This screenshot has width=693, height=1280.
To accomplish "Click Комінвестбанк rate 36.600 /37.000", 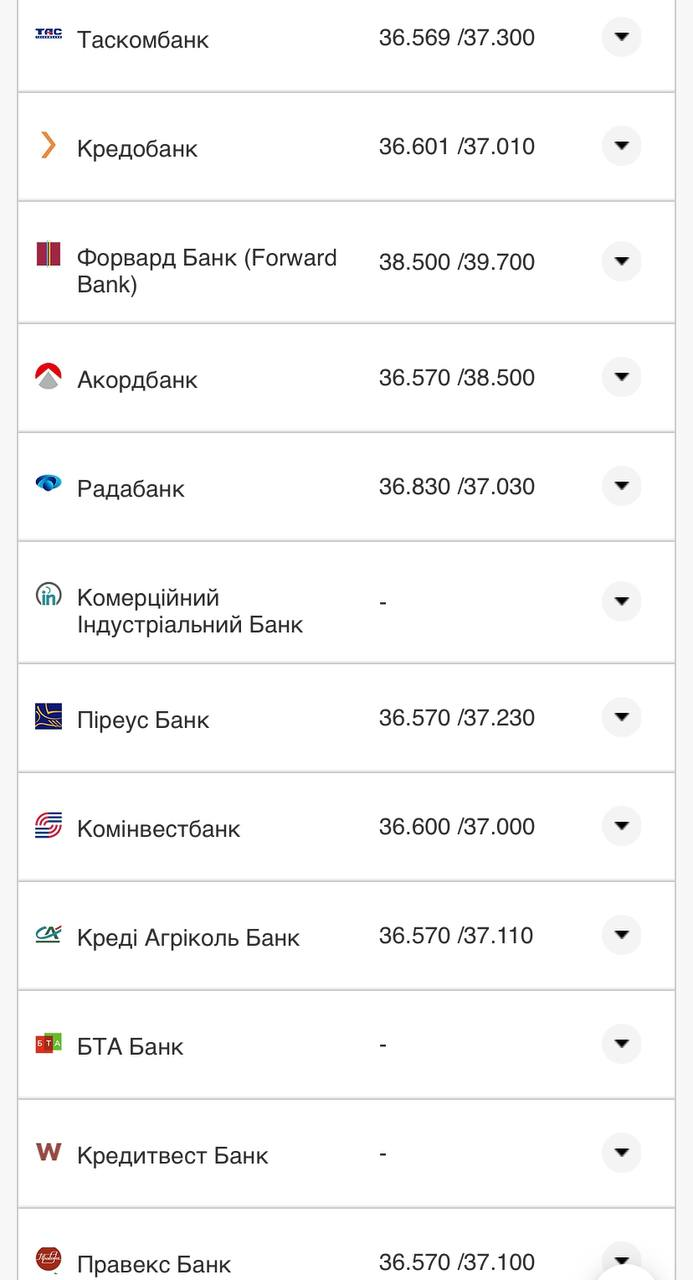I will coord(456,827).
